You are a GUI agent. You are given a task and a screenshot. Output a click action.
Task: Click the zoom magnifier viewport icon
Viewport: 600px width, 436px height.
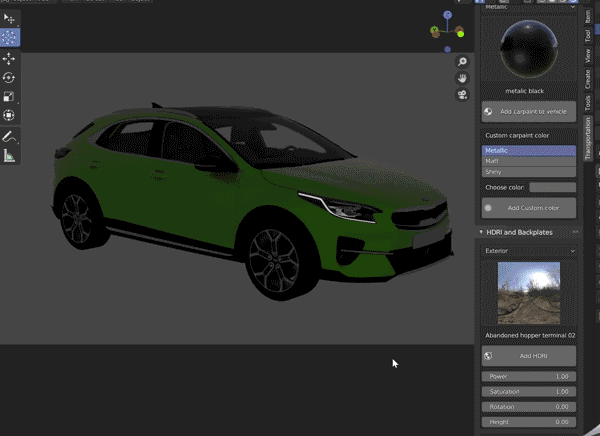tap(462, 62)
